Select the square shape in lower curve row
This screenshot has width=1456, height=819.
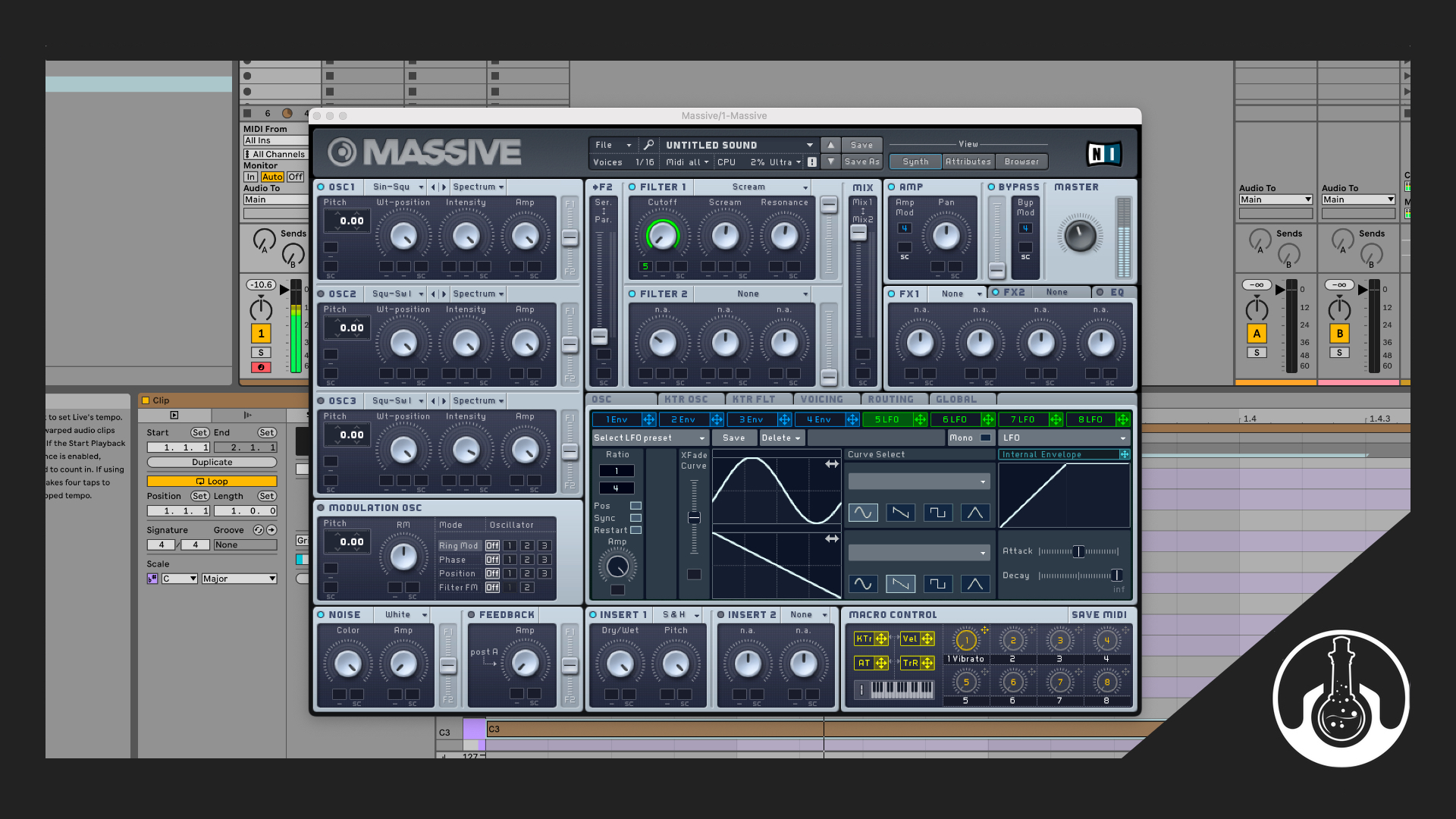(937, 583)
